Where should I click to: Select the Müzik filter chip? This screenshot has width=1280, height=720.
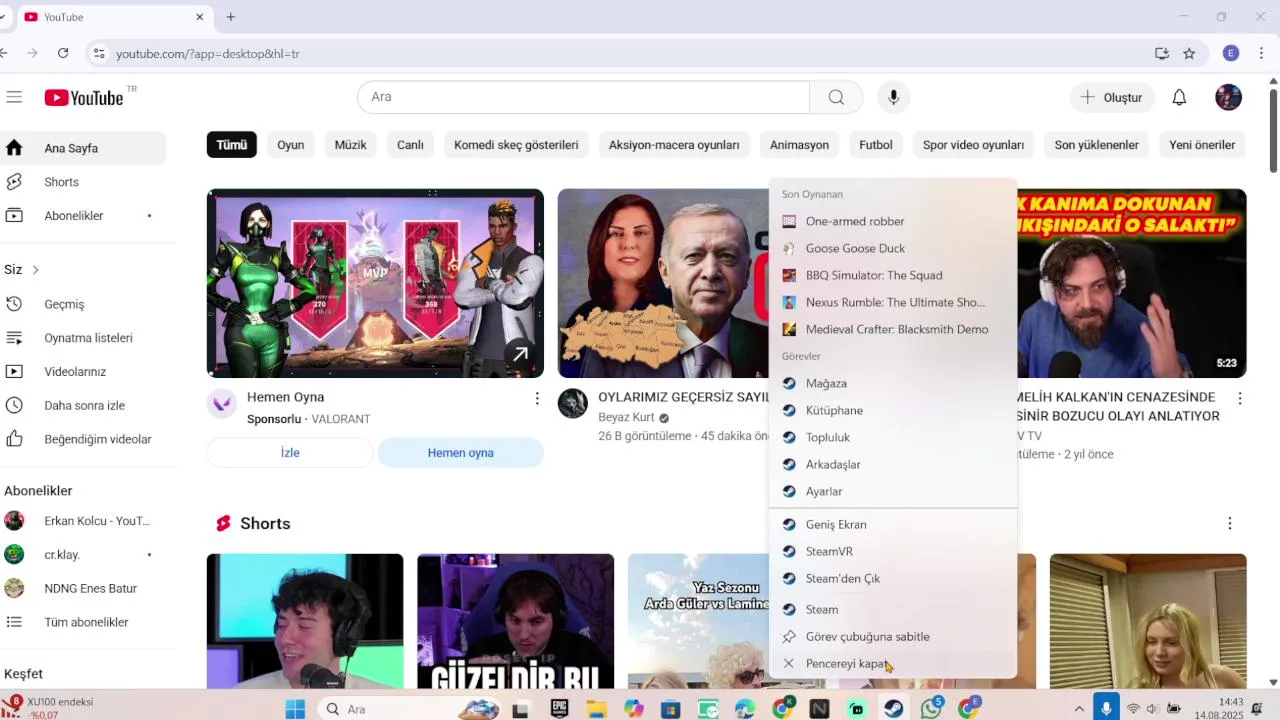[x=350, y=145]
